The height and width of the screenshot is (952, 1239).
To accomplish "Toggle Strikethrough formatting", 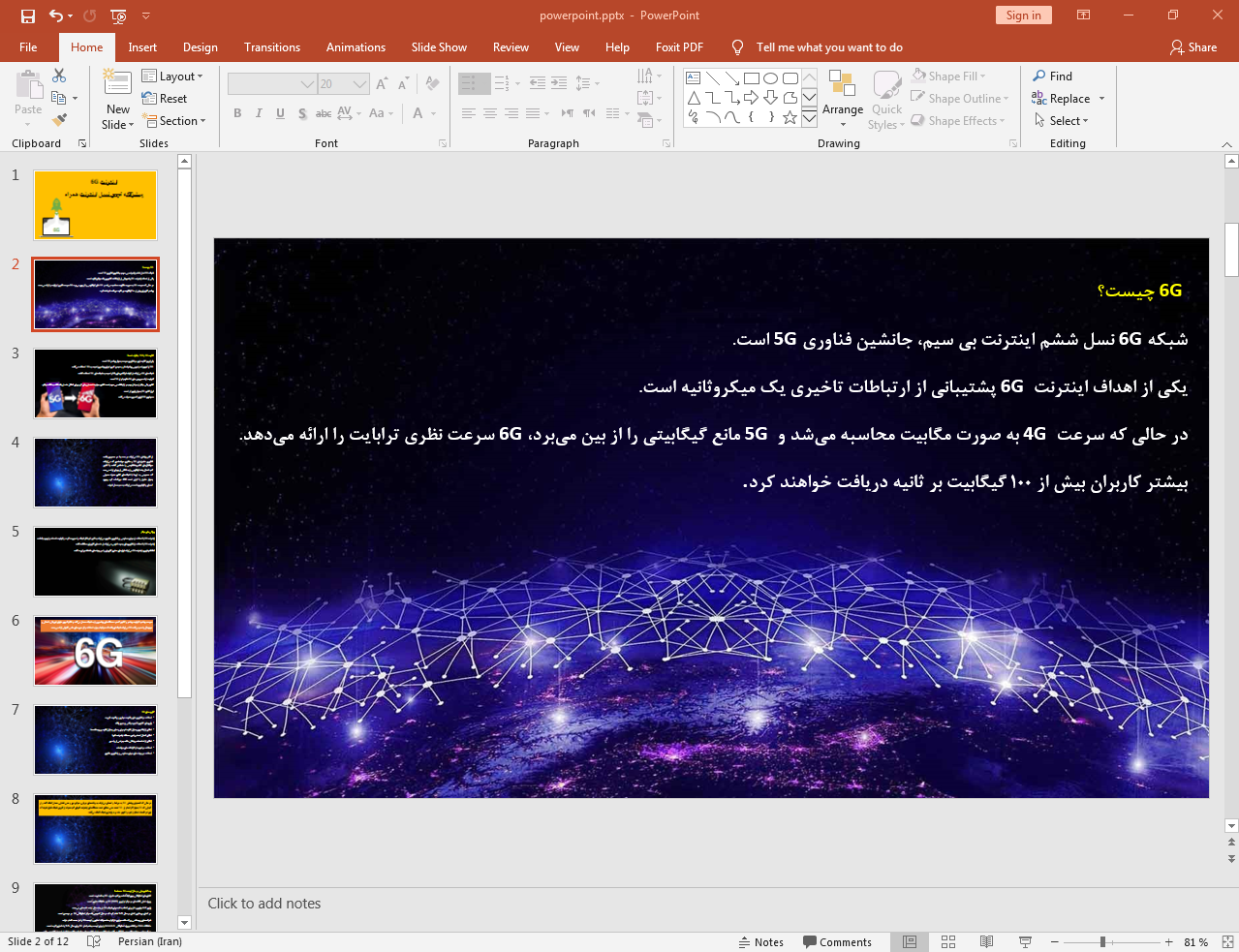I will pyautogui.click(x=324, y=113).
